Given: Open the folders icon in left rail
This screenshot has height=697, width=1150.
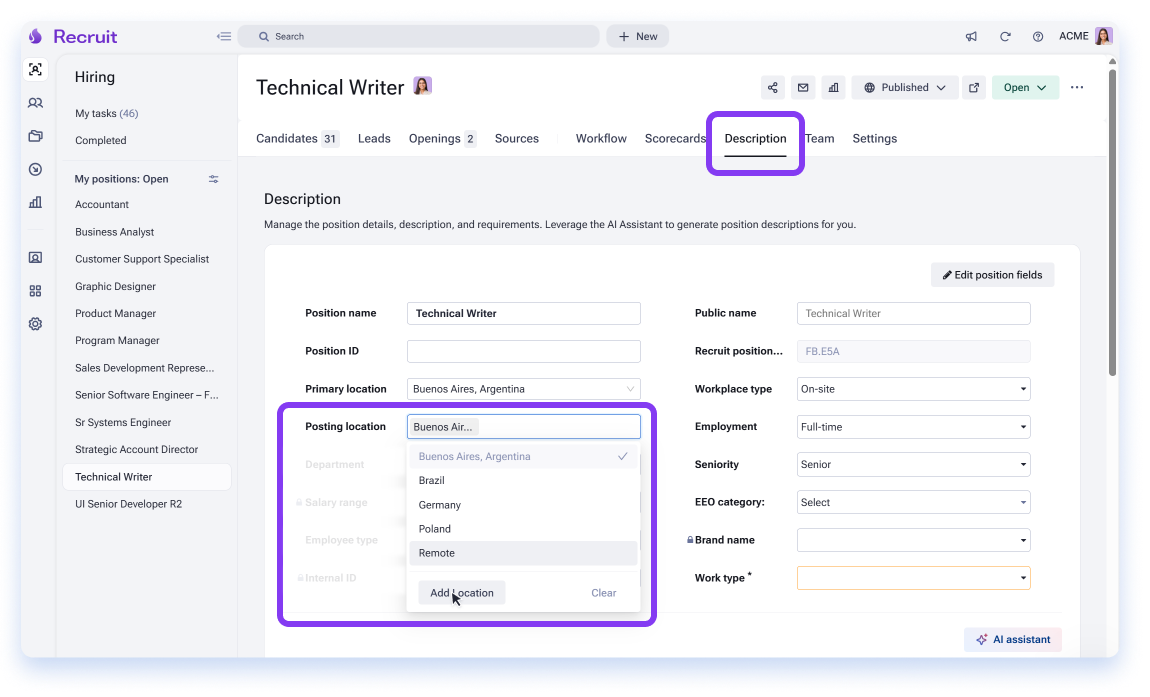Looking at the screenshot, I should [35, 136].
